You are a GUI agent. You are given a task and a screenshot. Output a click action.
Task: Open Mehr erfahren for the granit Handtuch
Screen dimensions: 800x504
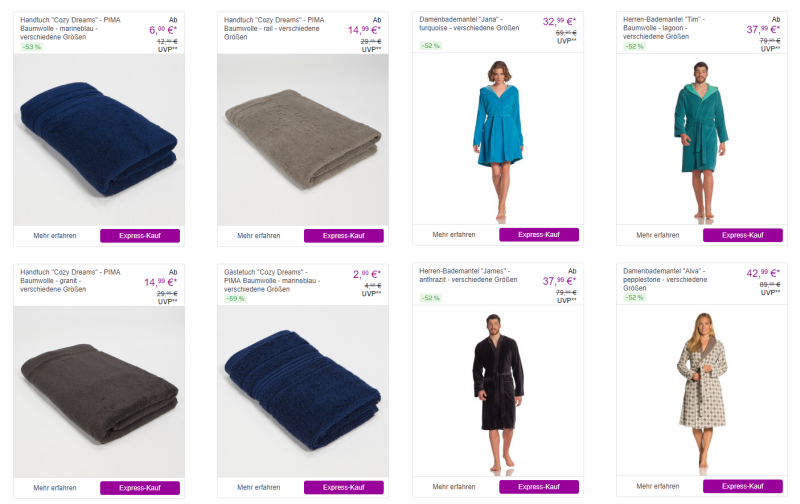coord(54,487)
